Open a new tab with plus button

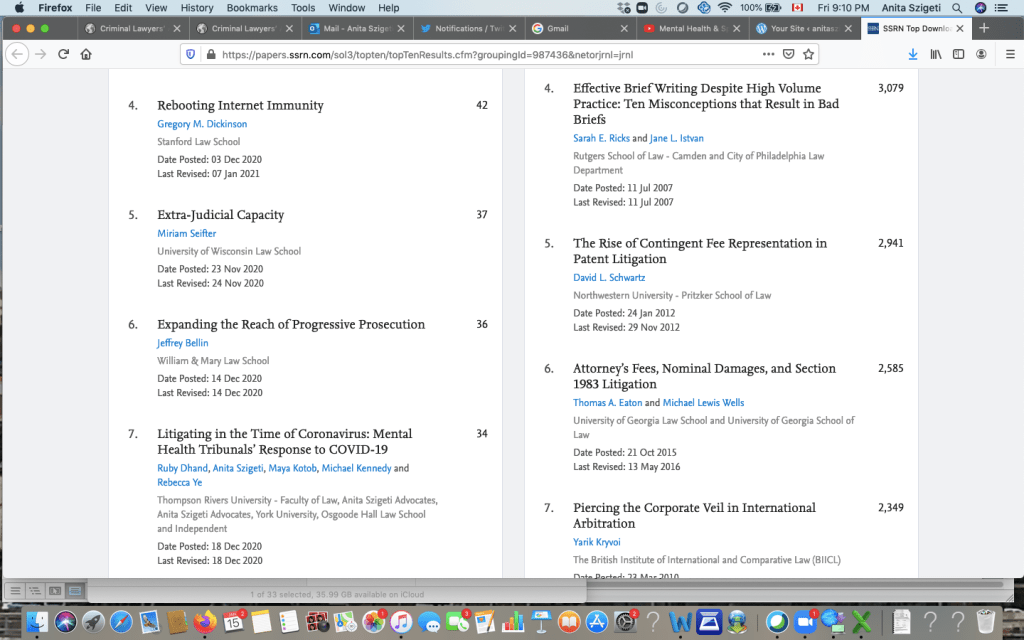click(985, 28)
